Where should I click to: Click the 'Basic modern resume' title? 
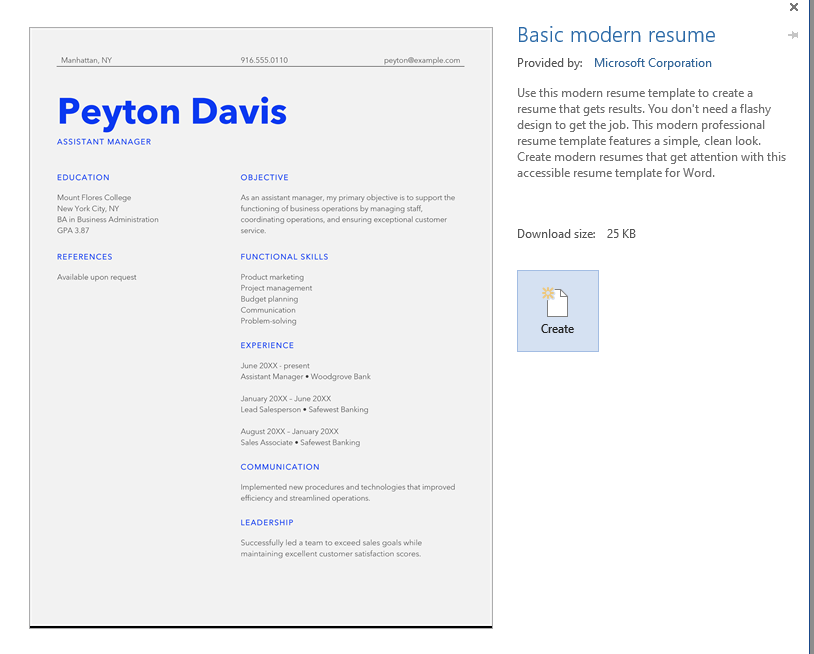616,35
